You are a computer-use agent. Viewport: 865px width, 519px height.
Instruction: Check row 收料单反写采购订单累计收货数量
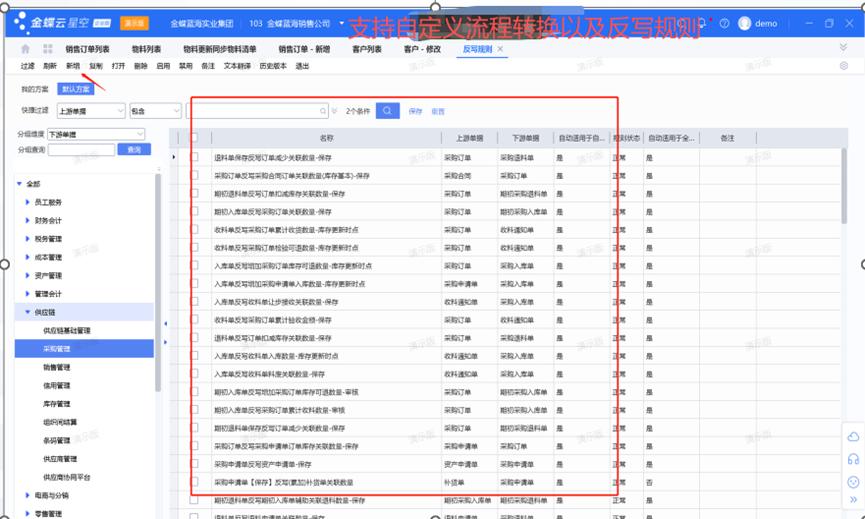pyautogui.click(x=194, y=229)
